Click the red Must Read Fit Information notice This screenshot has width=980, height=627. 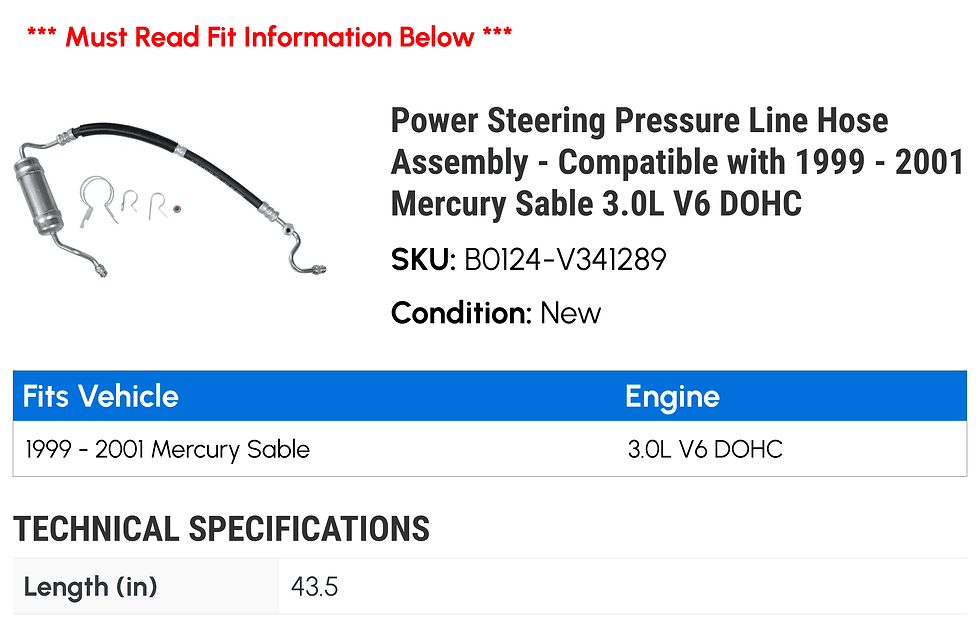point(270,37)
